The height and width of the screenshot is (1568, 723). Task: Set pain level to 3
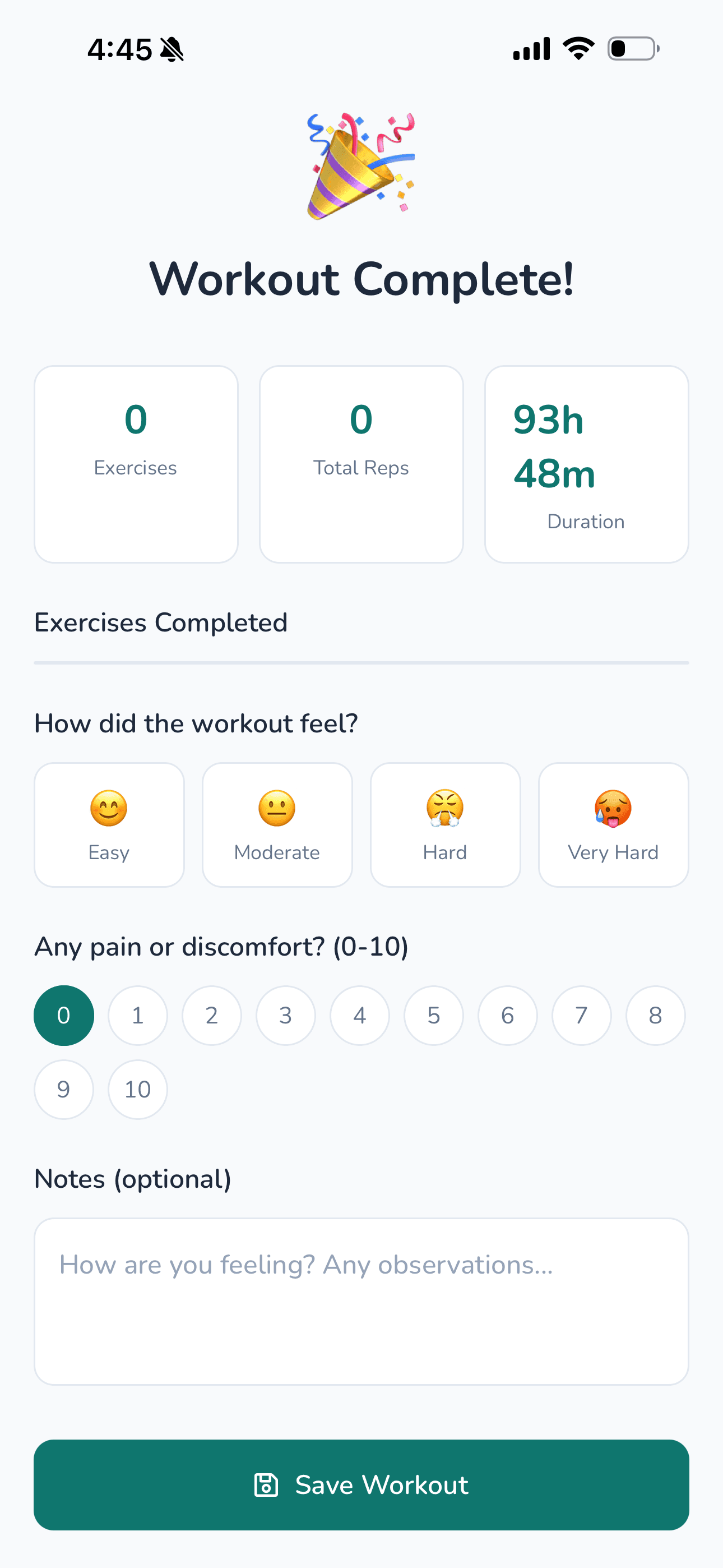point(285,1015)
